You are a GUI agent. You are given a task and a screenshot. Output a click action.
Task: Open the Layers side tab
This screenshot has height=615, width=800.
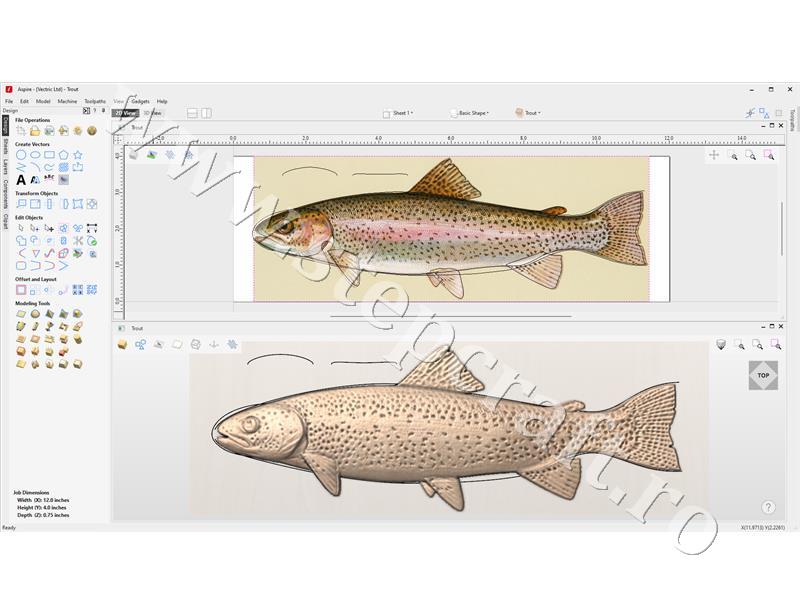[5, 166]
